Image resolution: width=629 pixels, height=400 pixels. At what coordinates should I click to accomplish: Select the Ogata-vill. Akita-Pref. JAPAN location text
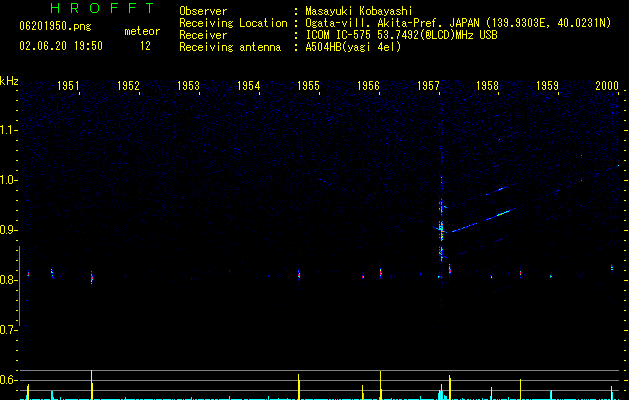tap(458, 23)
